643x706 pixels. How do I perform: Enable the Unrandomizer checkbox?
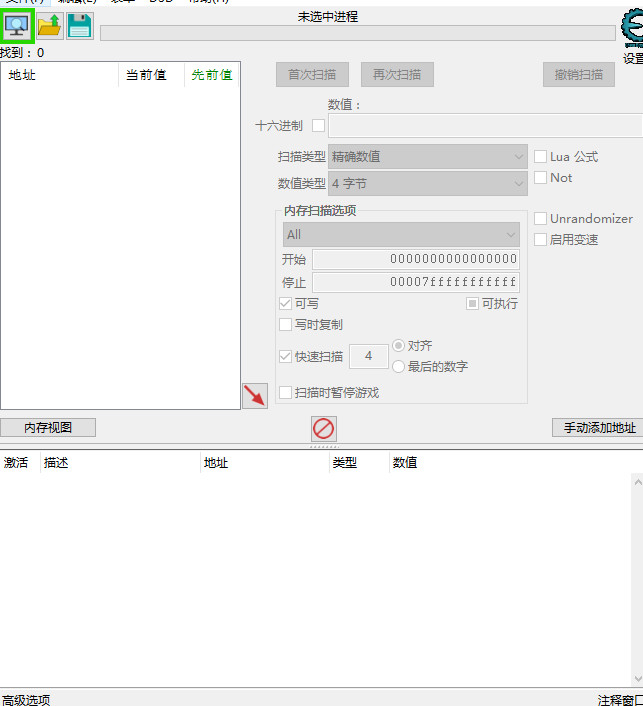coord(541,219)
